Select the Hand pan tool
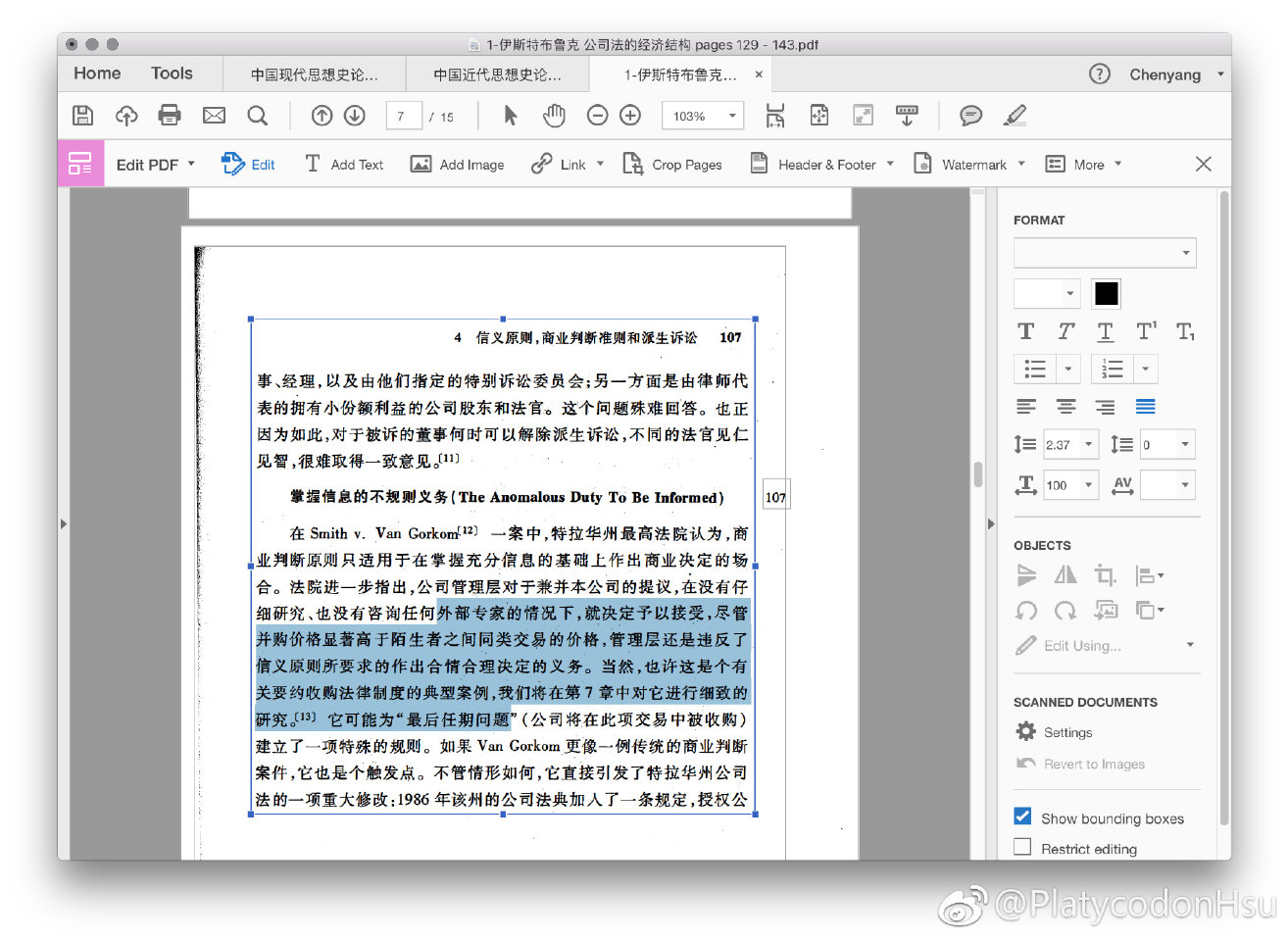The height and width of the screenshot is (941, 1288). pyautogui.click(x=554, y=116)
